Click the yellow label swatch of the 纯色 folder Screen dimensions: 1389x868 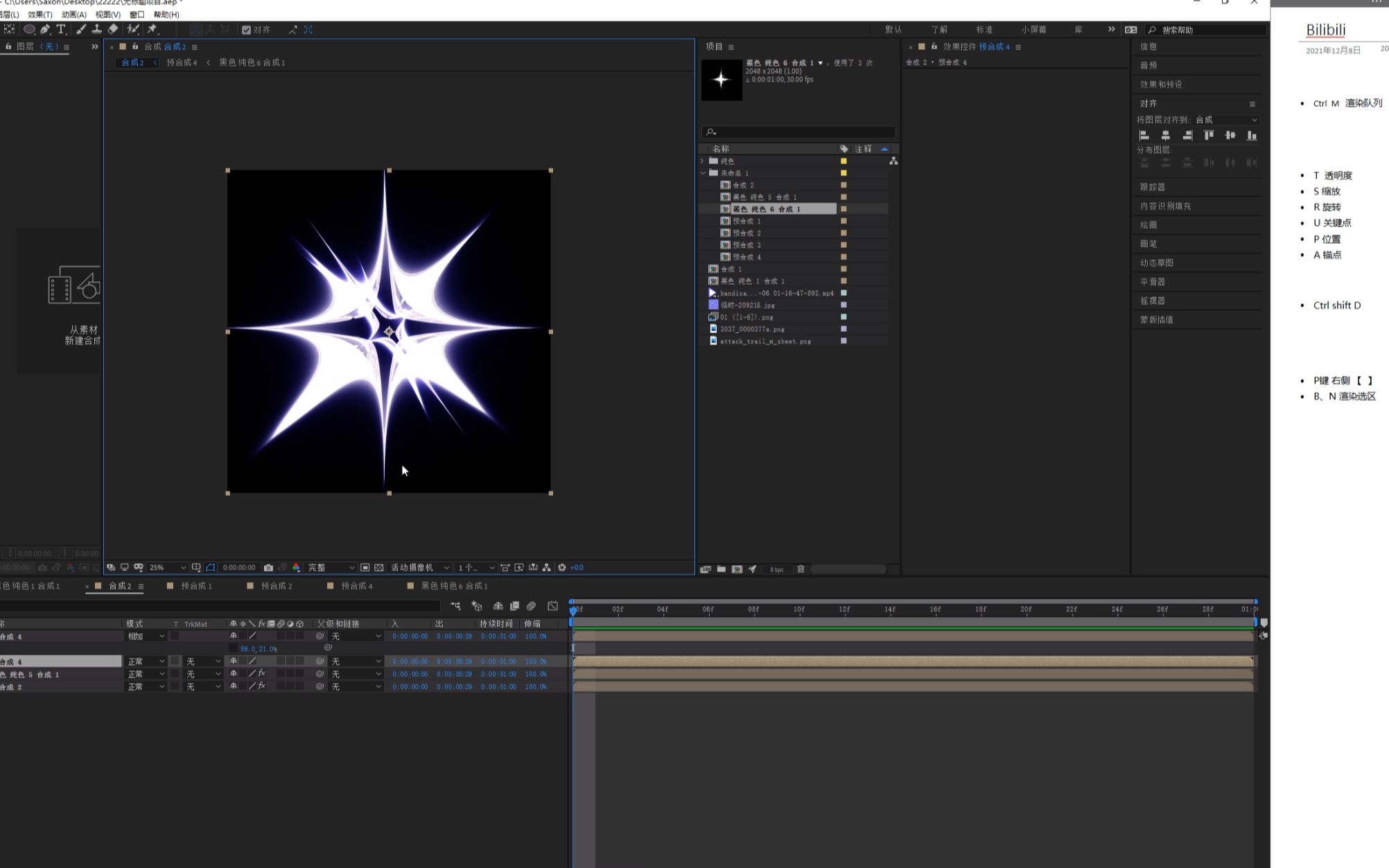coord(844,161)
